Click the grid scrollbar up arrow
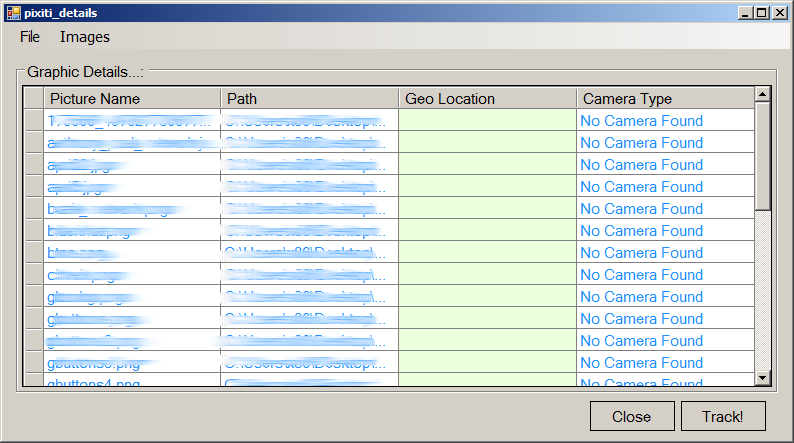The width and height of the screenshot is (794, 443). click(x=762, y=95)
